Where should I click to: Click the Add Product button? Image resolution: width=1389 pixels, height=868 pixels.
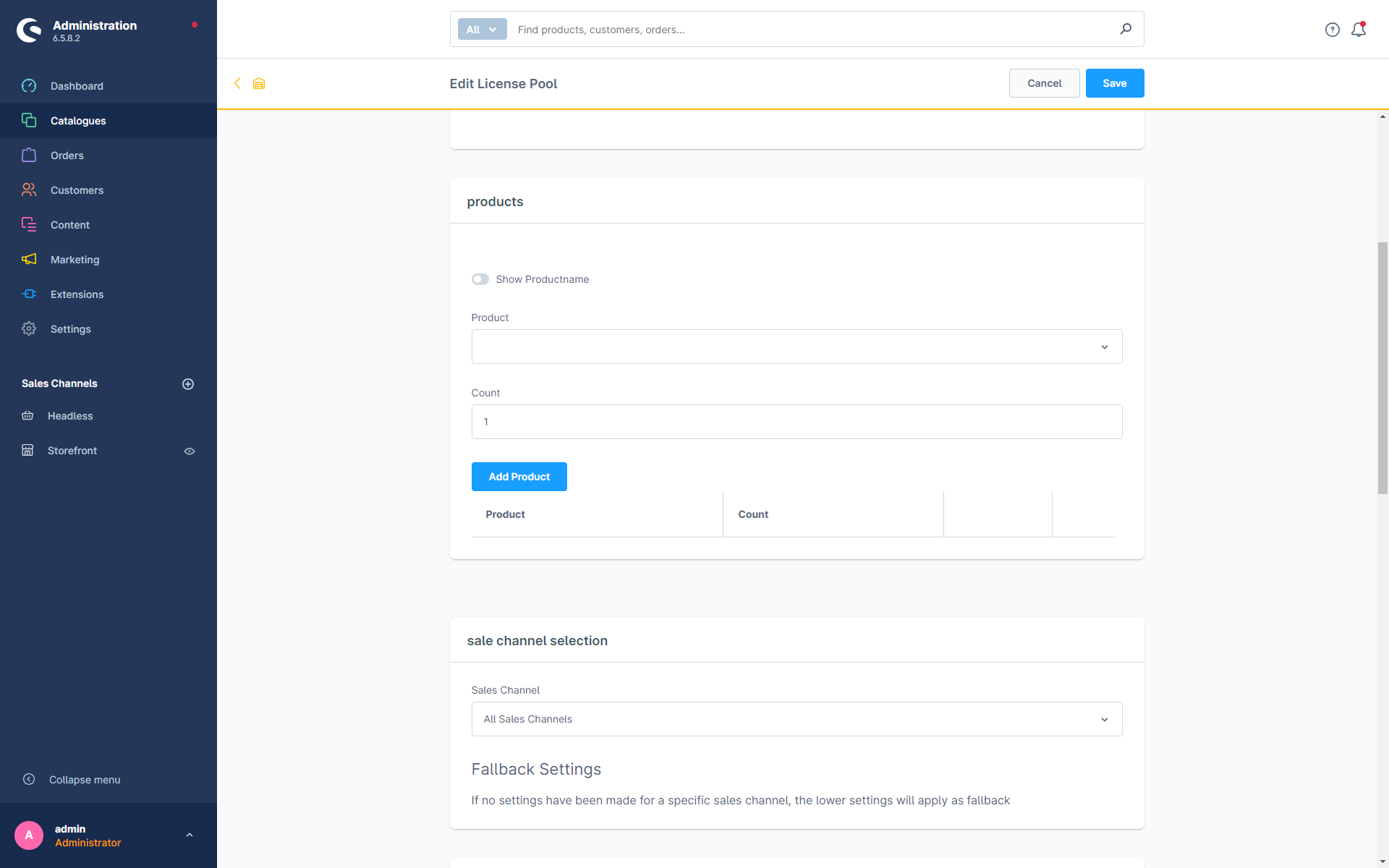pos(519,477)
